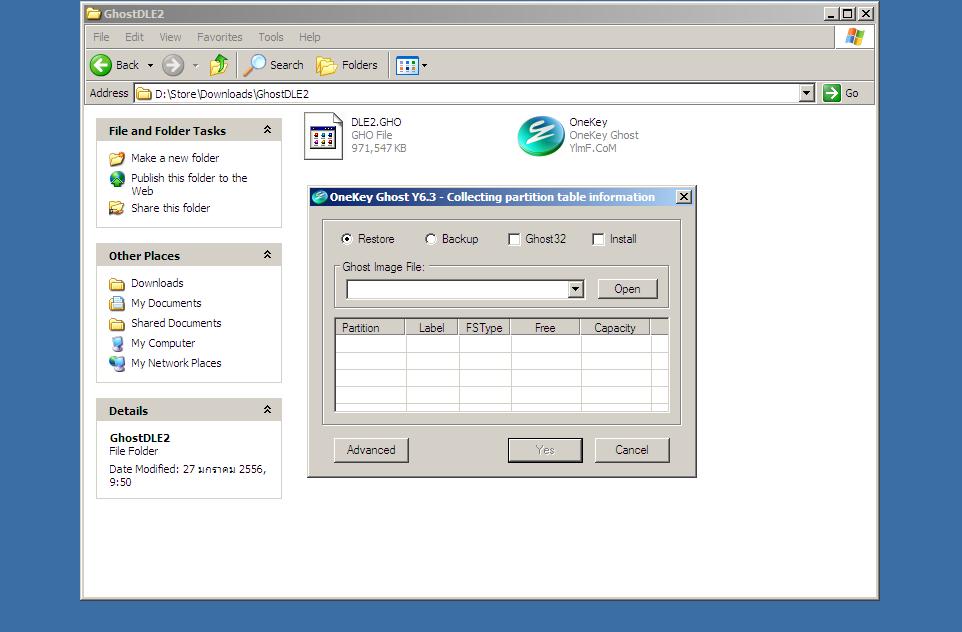Click the FSType column header
This screenshot has height=632, width=962.
(484, 328)
